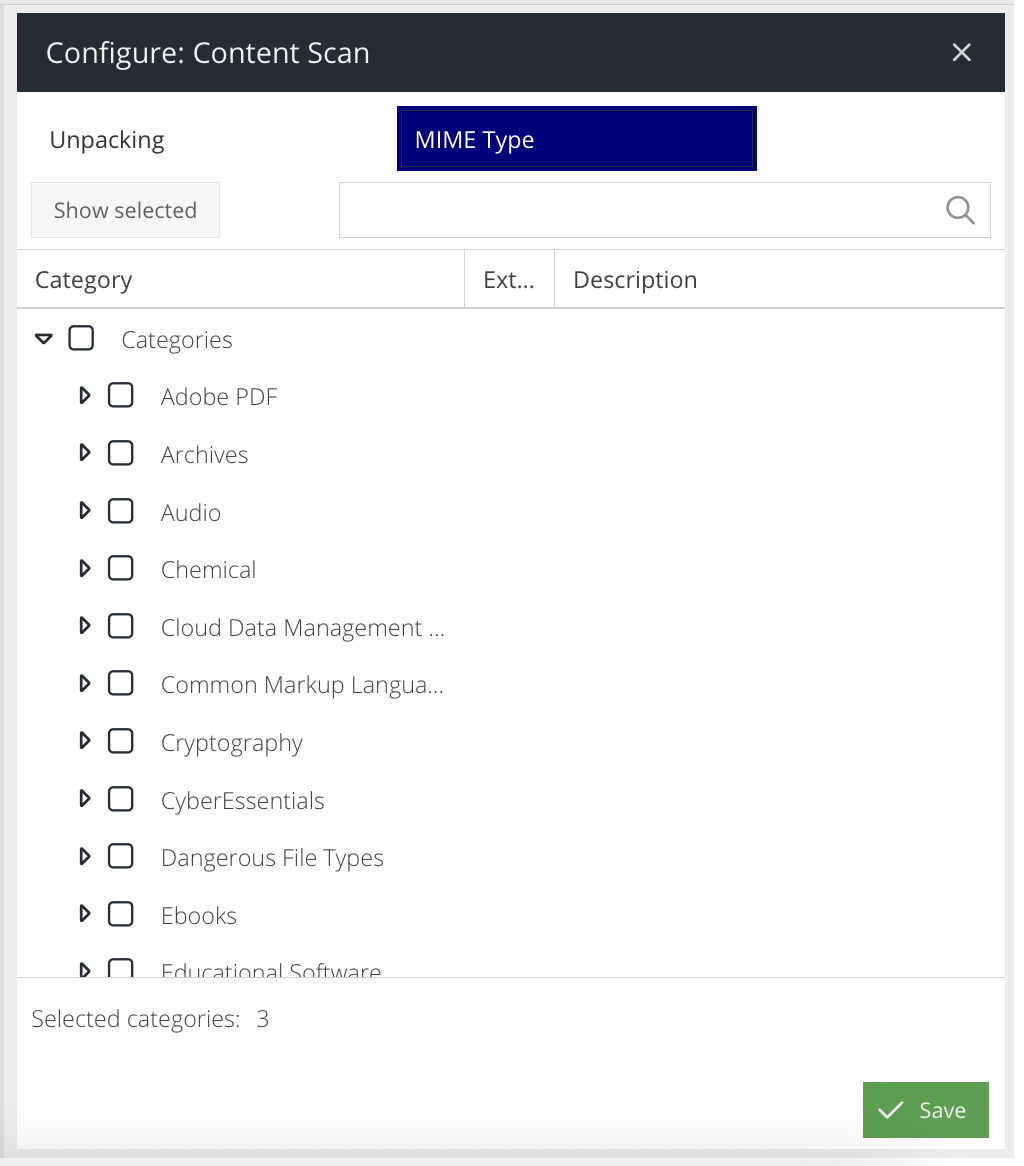
Task: Expand the Dangerous File Types category
Action: pyautogui.click(x=85, y=857)
